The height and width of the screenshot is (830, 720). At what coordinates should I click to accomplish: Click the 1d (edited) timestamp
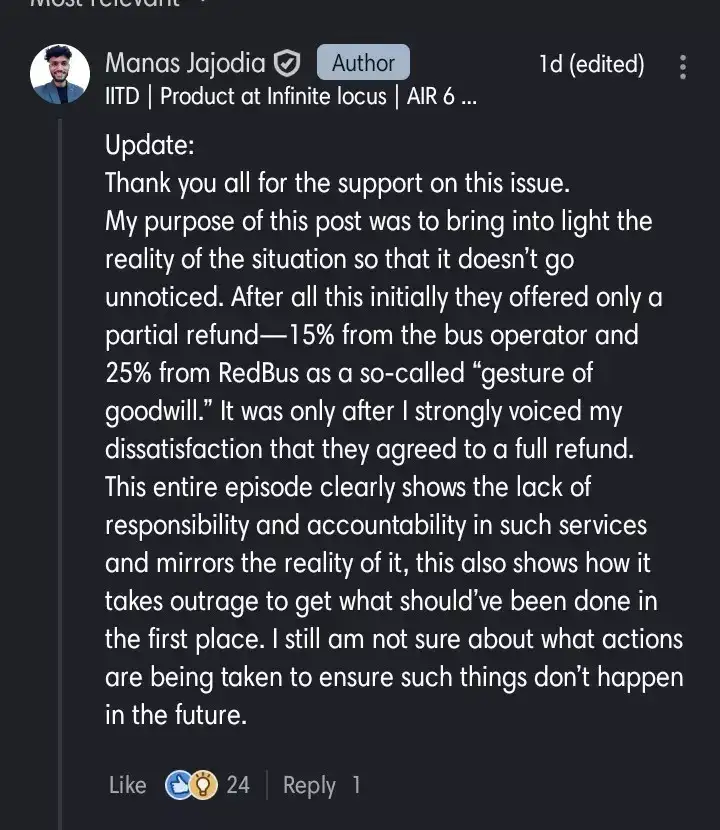591,64
